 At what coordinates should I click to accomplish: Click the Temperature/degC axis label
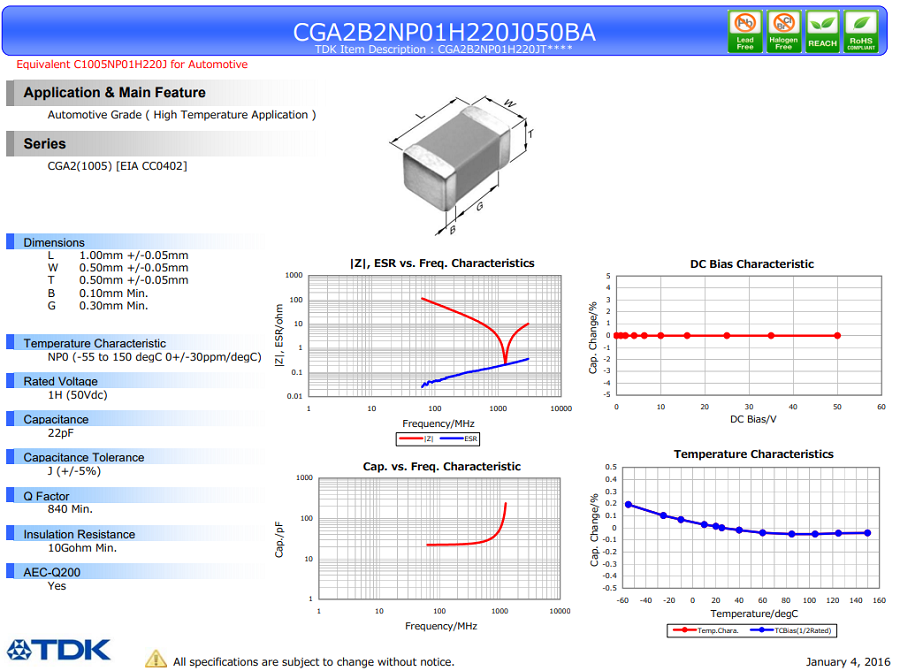(754, 614)
